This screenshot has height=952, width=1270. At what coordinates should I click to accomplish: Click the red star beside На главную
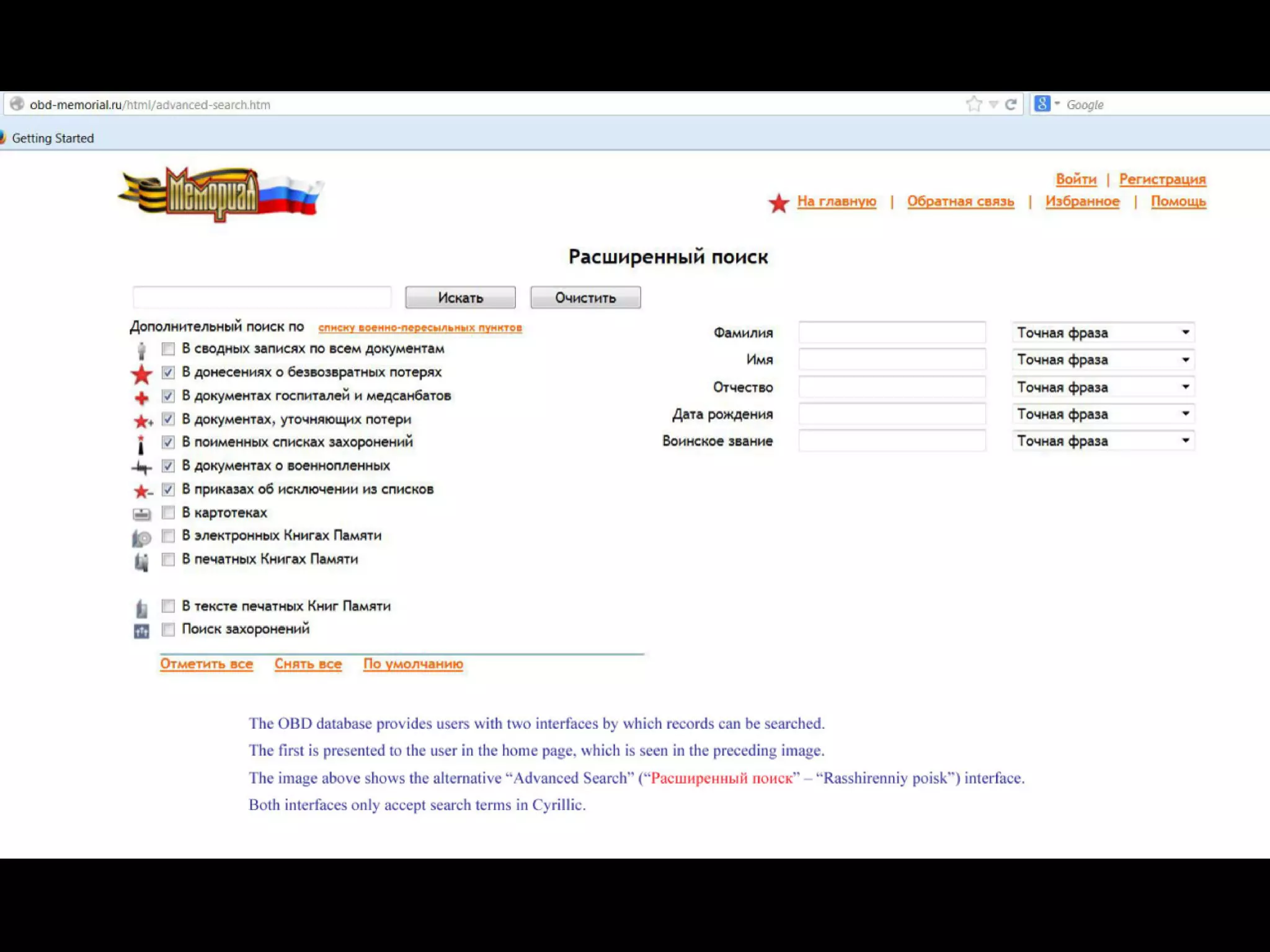click(778, 203)
